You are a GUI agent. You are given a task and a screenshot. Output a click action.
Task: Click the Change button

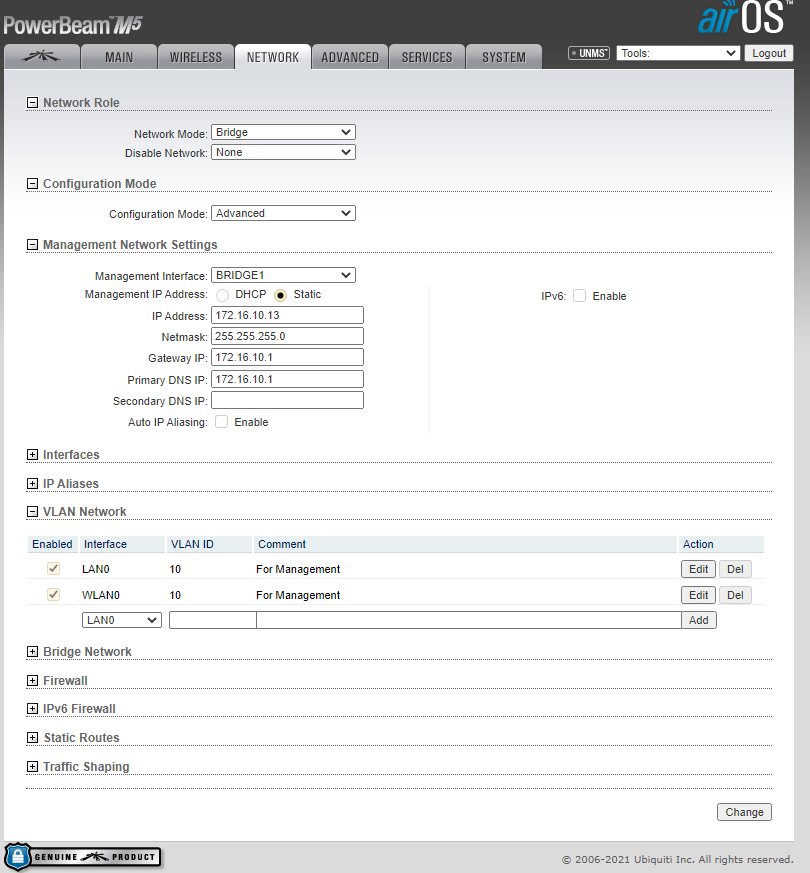click(744, 812)
